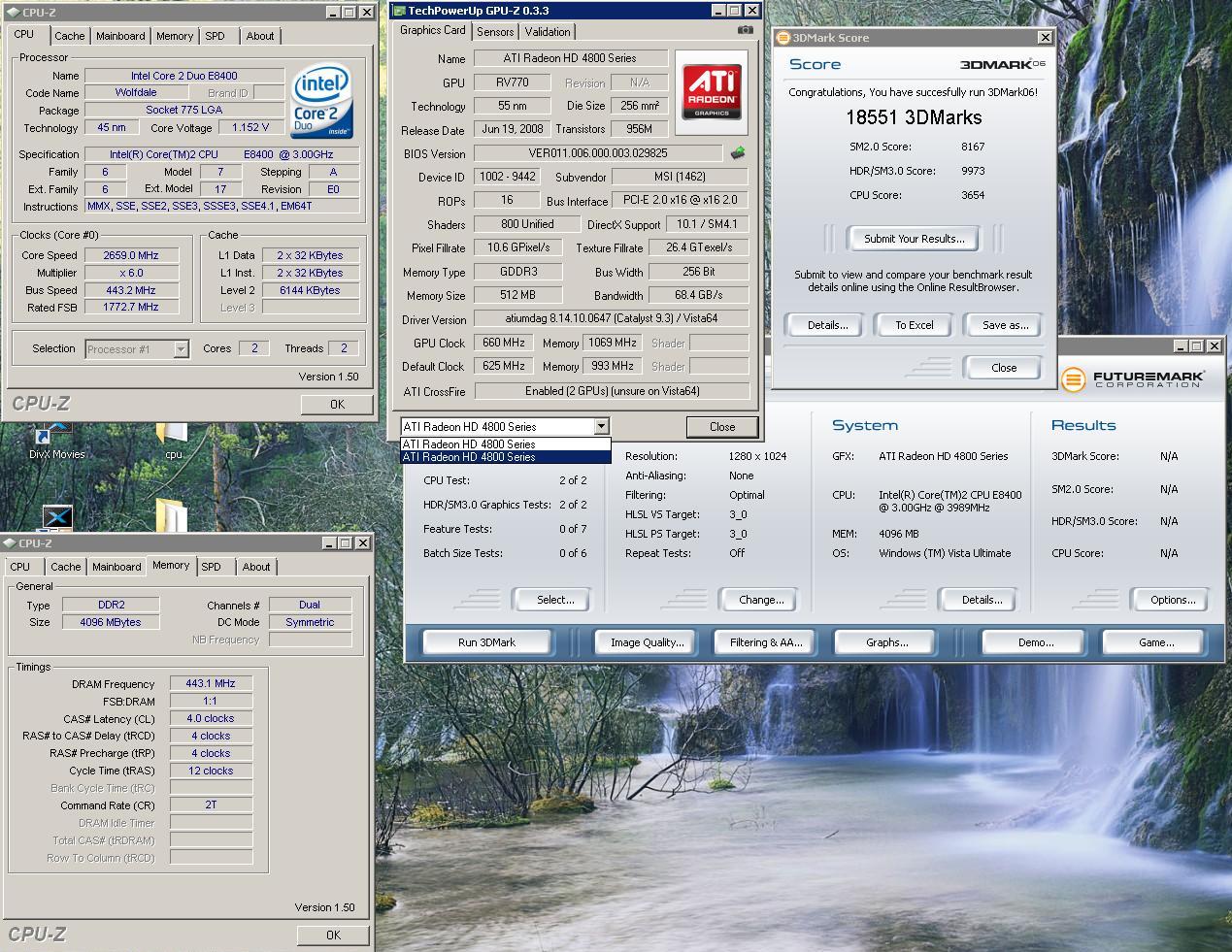This screenshot has width=1232, height=952.
Task: Click Run 3DMark button
Action: tap(486, 642)
